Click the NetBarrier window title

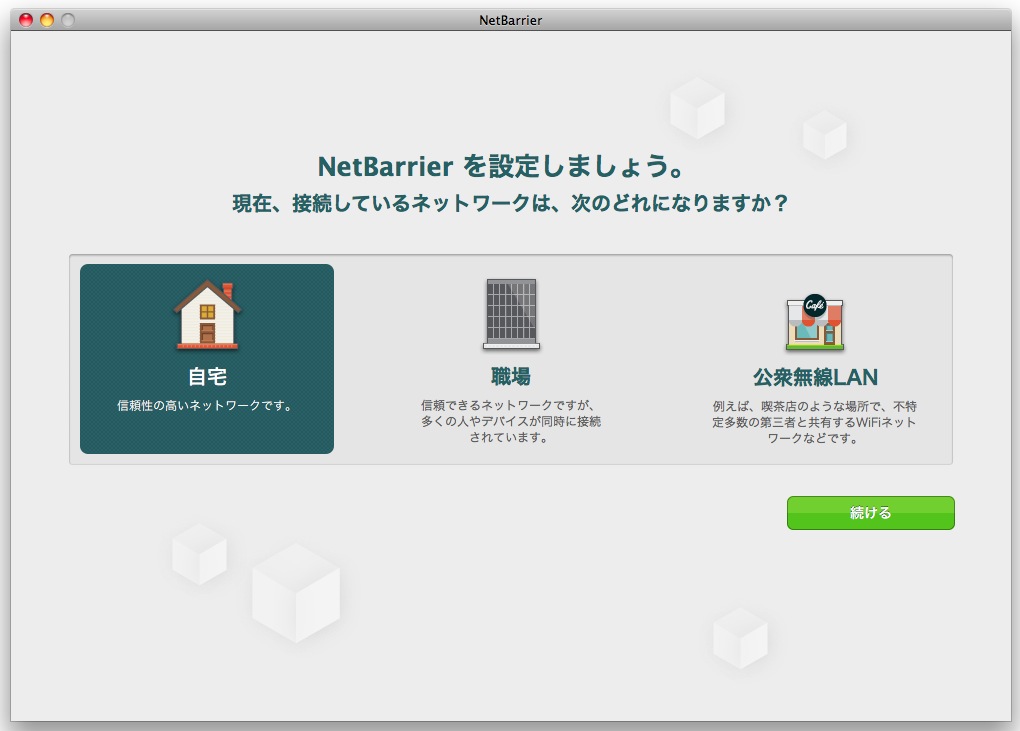coord(511,20)
